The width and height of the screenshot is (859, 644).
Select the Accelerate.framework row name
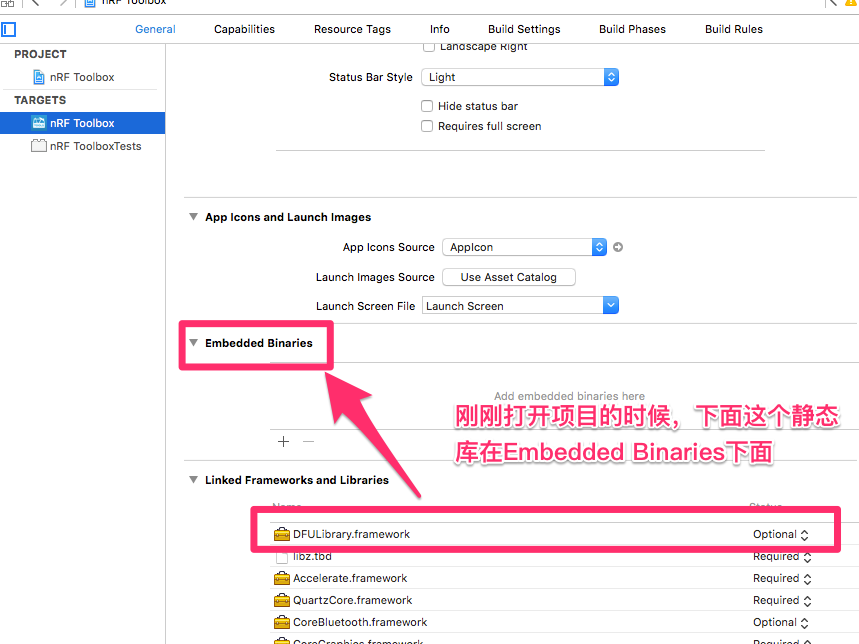coord(350,578)
